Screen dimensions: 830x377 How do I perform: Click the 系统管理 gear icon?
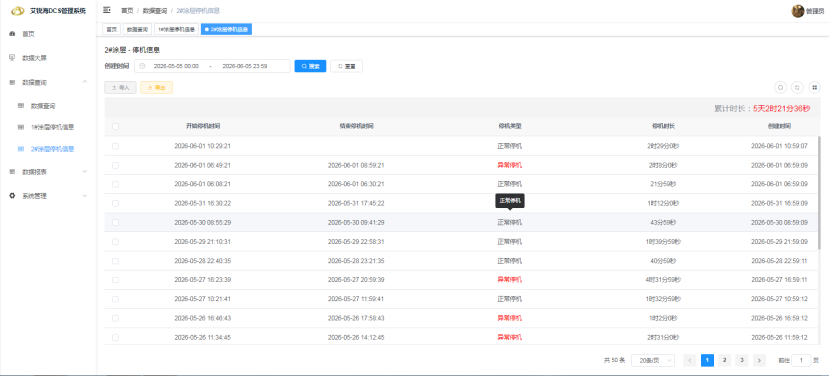tap(12, 195)
